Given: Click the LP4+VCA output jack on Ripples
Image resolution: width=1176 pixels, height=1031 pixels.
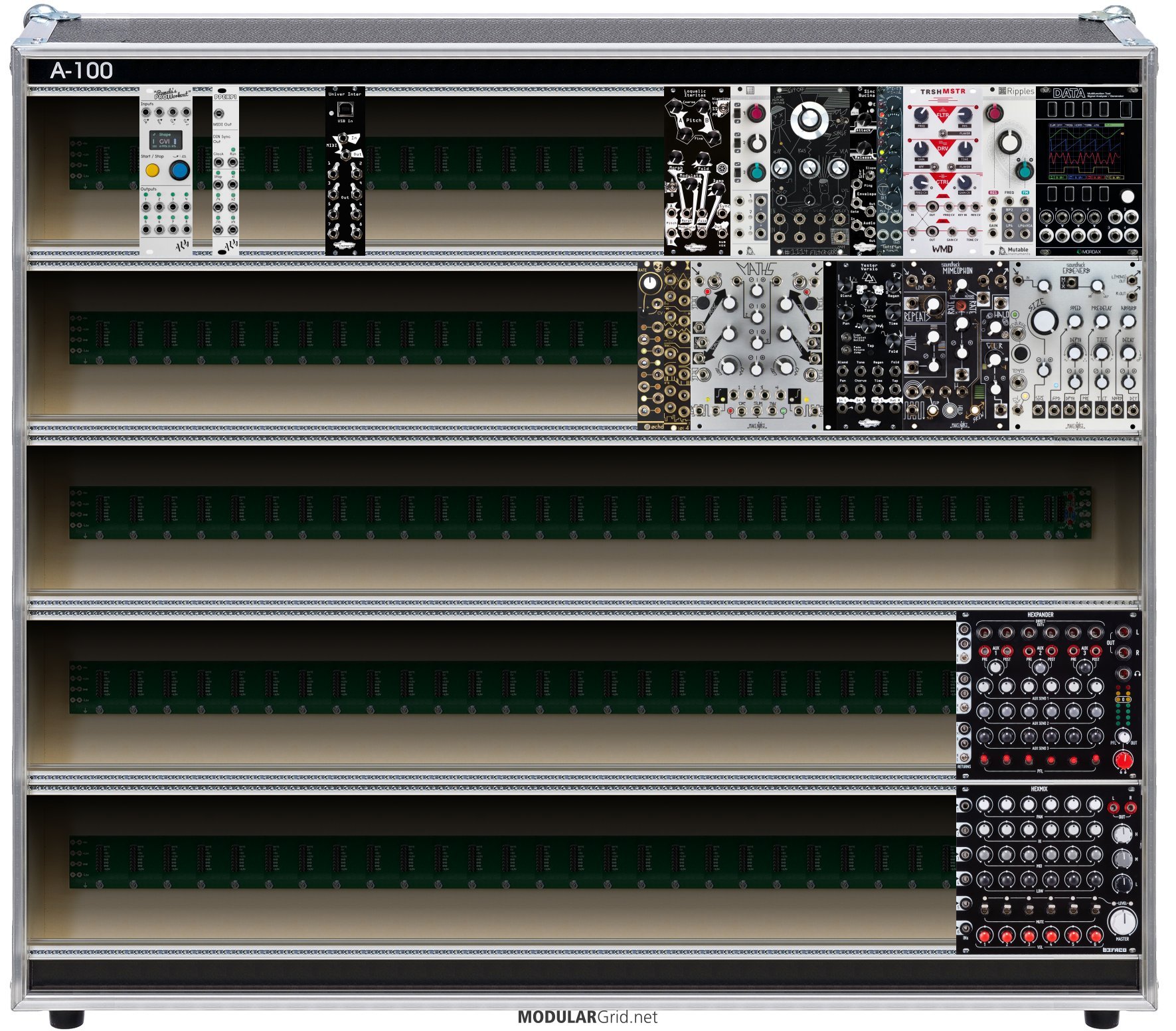Looking at the screenshot, I should pos(1025,234).
